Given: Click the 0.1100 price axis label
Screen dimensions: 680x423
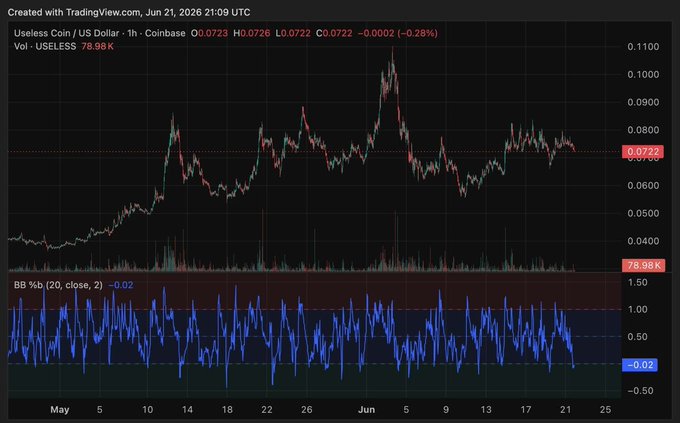Looking at the screenshot, I should 643,46.
